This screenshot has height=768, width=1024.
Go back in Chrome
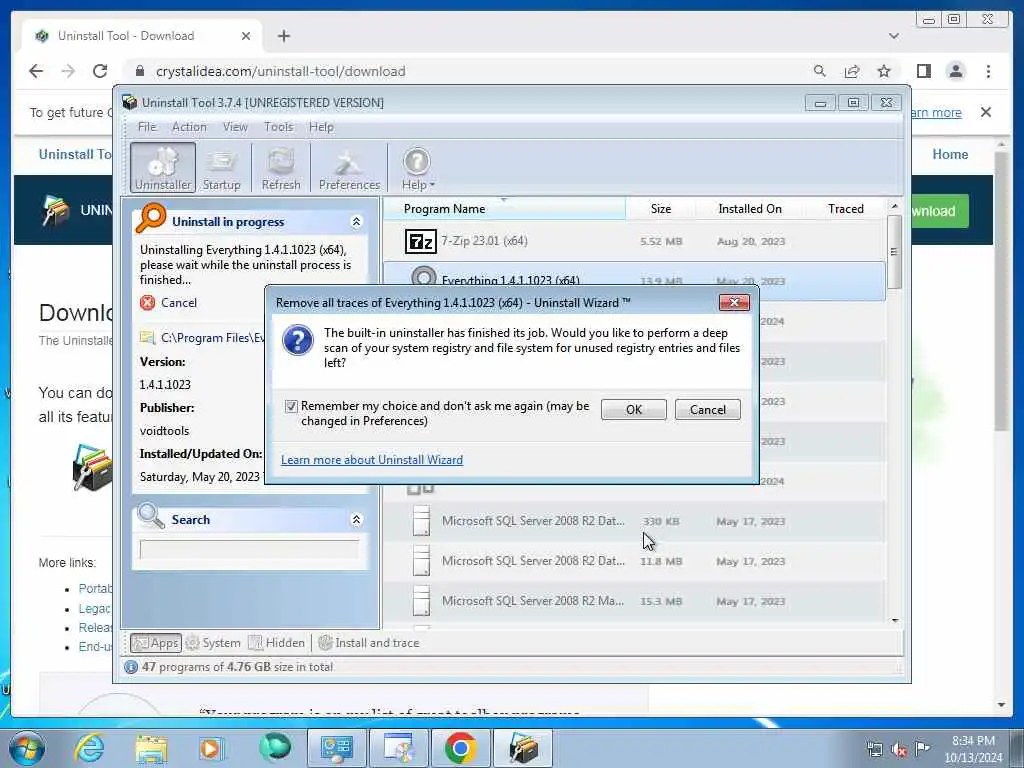[36, 71]
